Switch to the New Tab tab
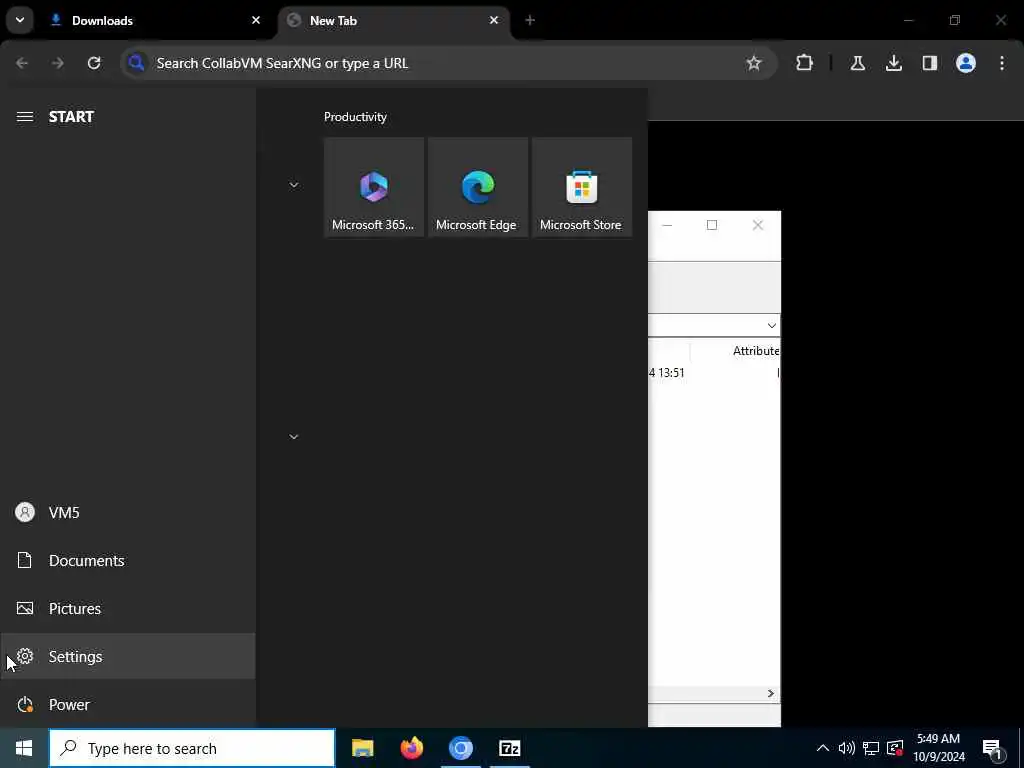The height and width of the screenshot is (768, 1024). pos(395,21)
